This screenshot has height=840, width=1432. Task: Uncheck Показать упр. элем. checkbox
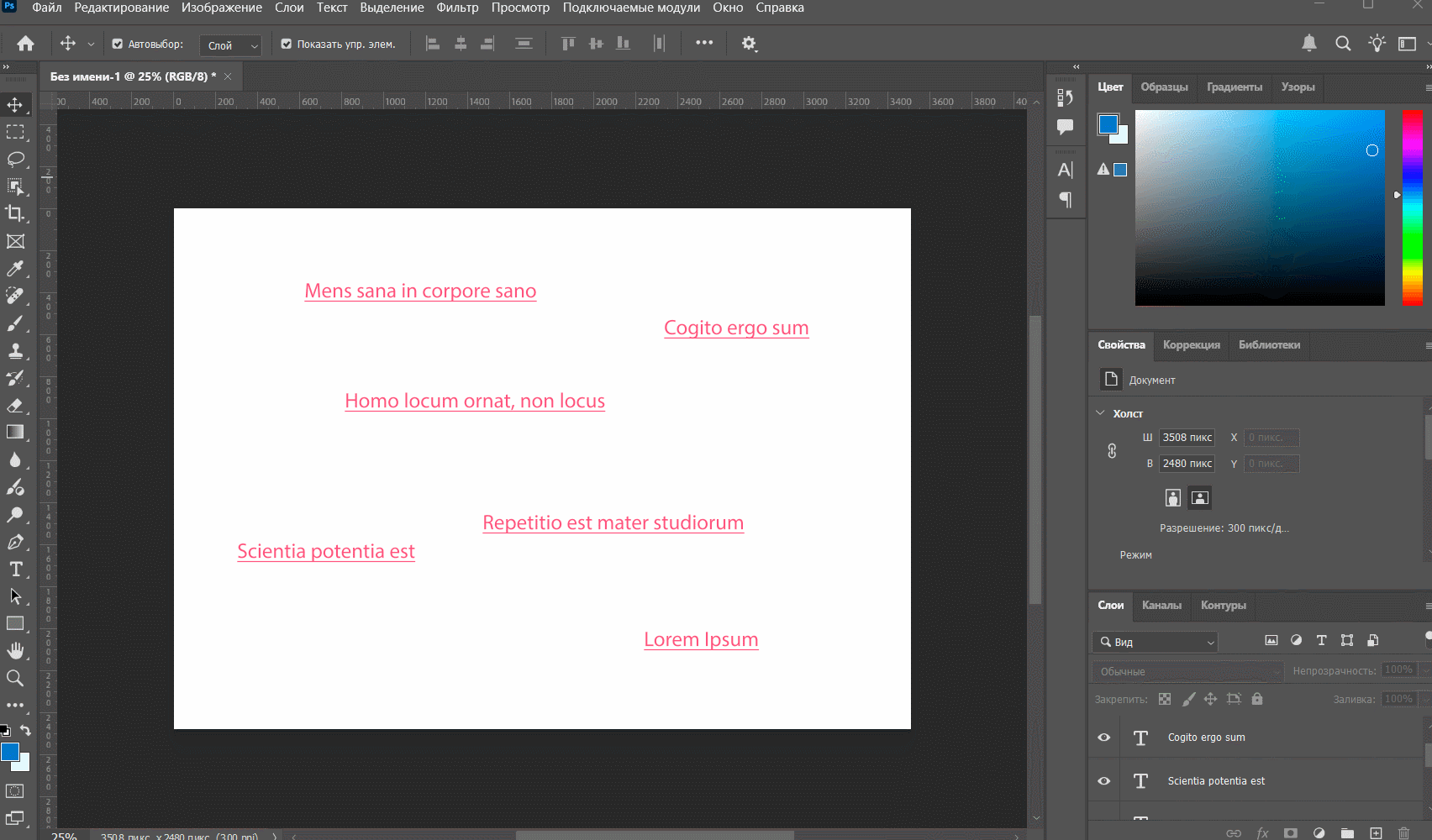tap(287, 45)
